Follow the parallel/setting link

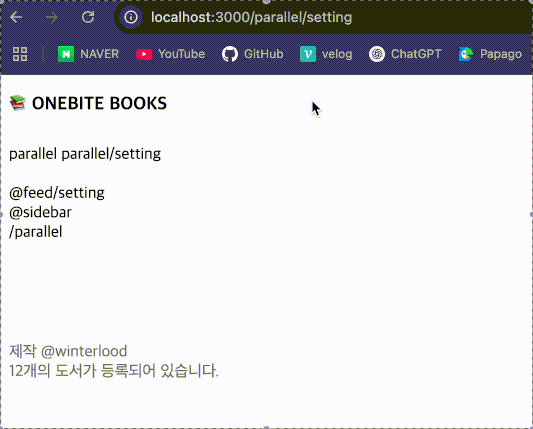coord(111,154)
